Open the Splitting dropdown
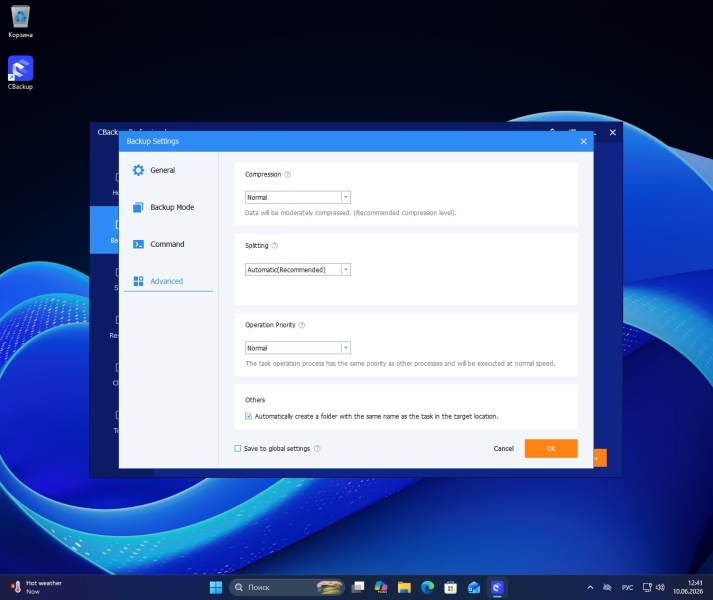 click(x=298, y=270)
